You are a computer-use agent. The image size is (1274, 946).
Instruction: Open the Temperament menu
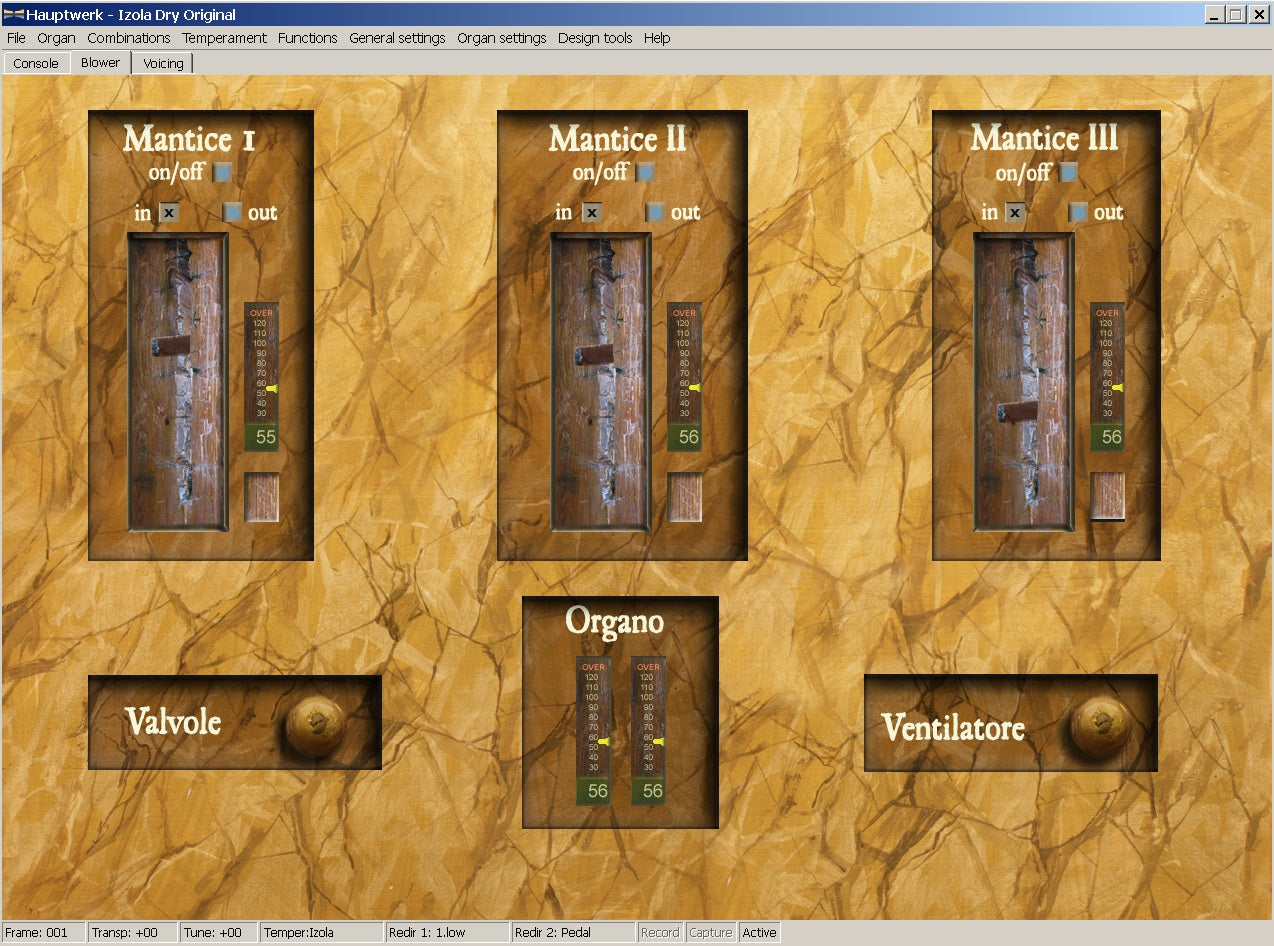[x=222, y=38]
